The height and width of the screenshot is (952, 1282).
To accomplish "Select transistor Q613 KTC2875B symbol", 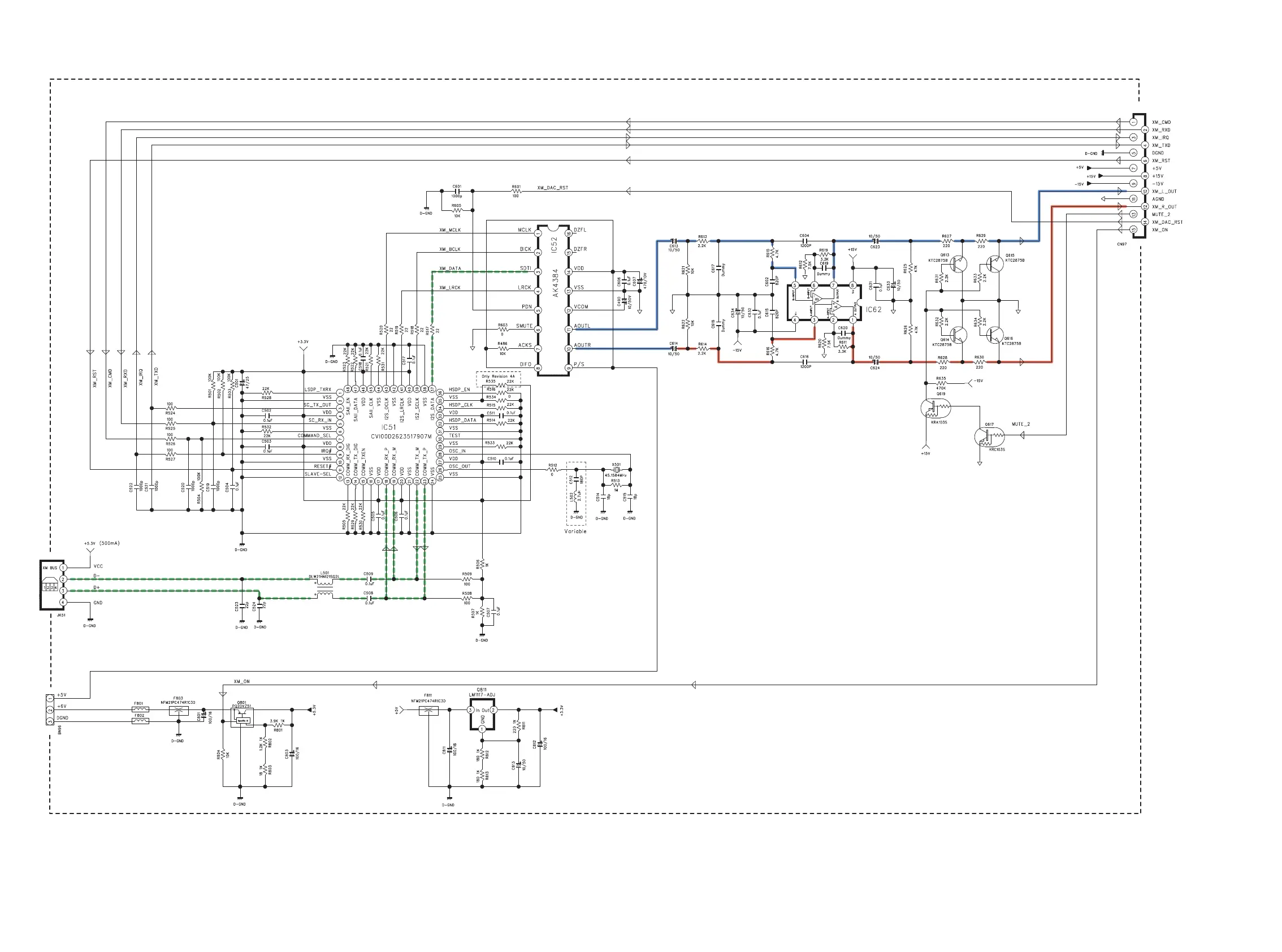I will tap(958, 264).
